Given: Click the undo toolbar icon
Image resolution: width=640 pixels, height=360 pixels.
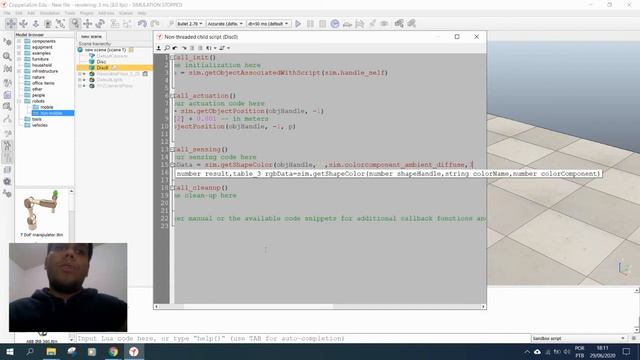Looking at the screenshot, I should (142, 24).
